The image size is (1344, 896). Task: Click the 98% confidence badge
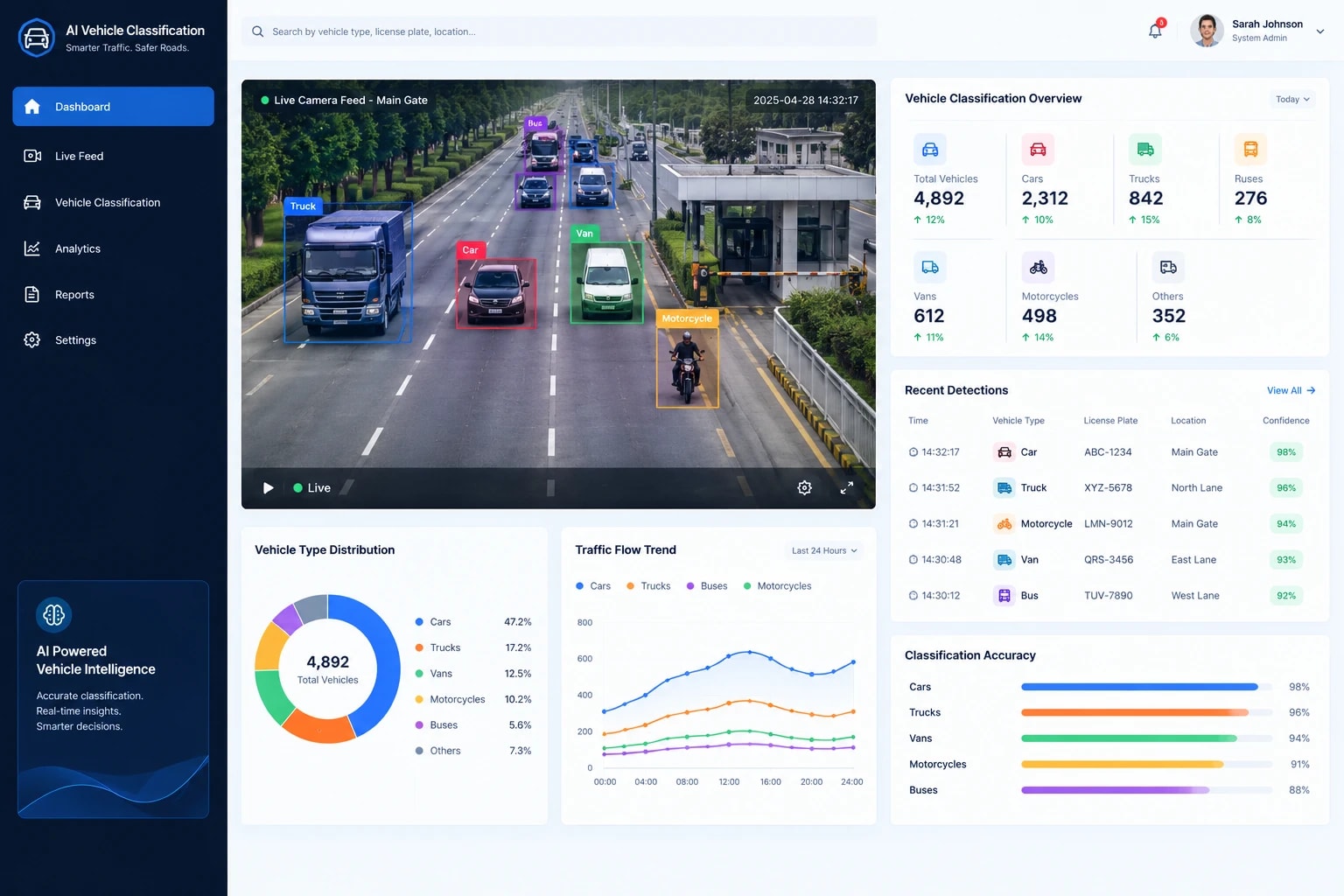(1286, 452)
